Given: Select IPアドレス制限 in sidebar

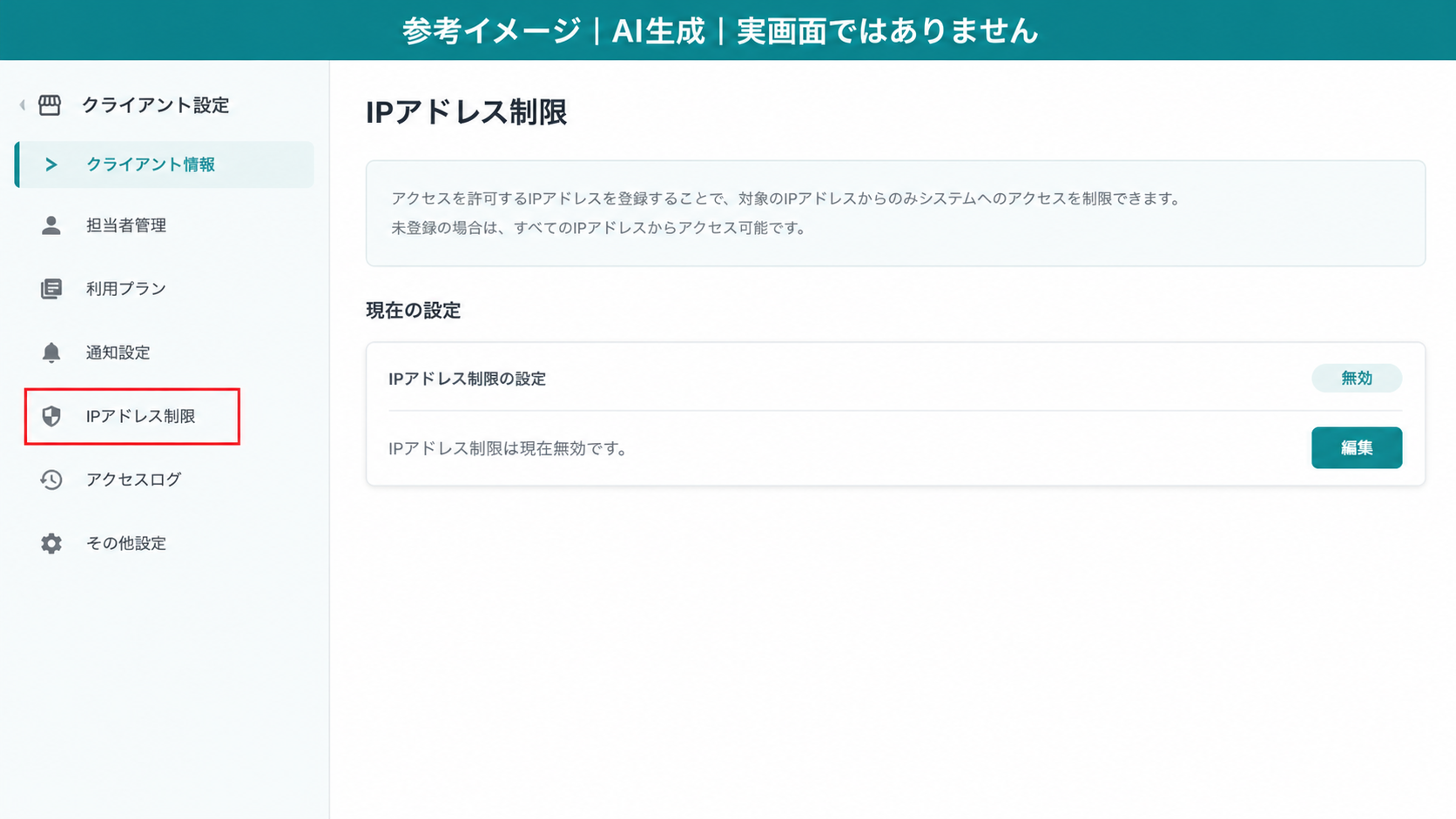Looking at the screenshot, I should pyautogui.click(x=132, y=416).
